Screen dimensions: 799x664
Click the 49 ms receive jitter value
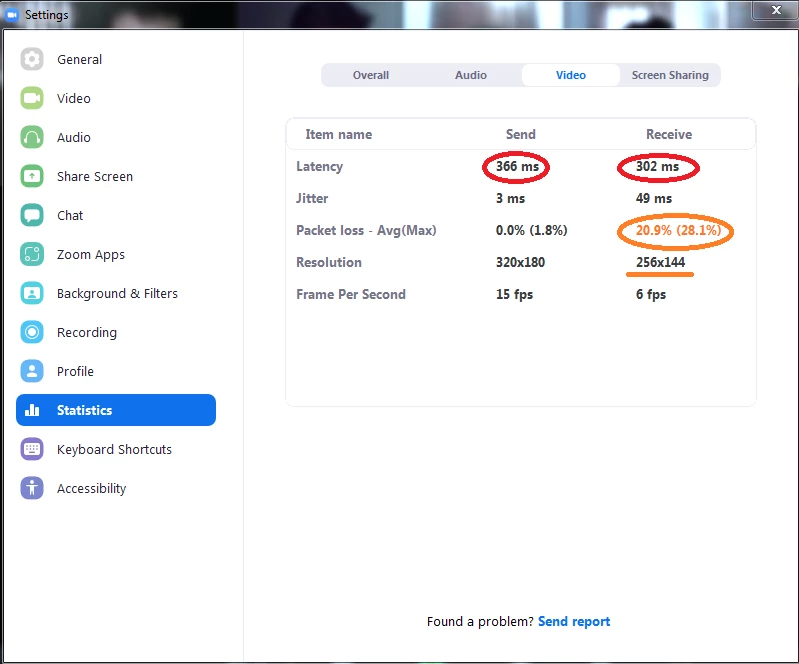pos(654,198)
